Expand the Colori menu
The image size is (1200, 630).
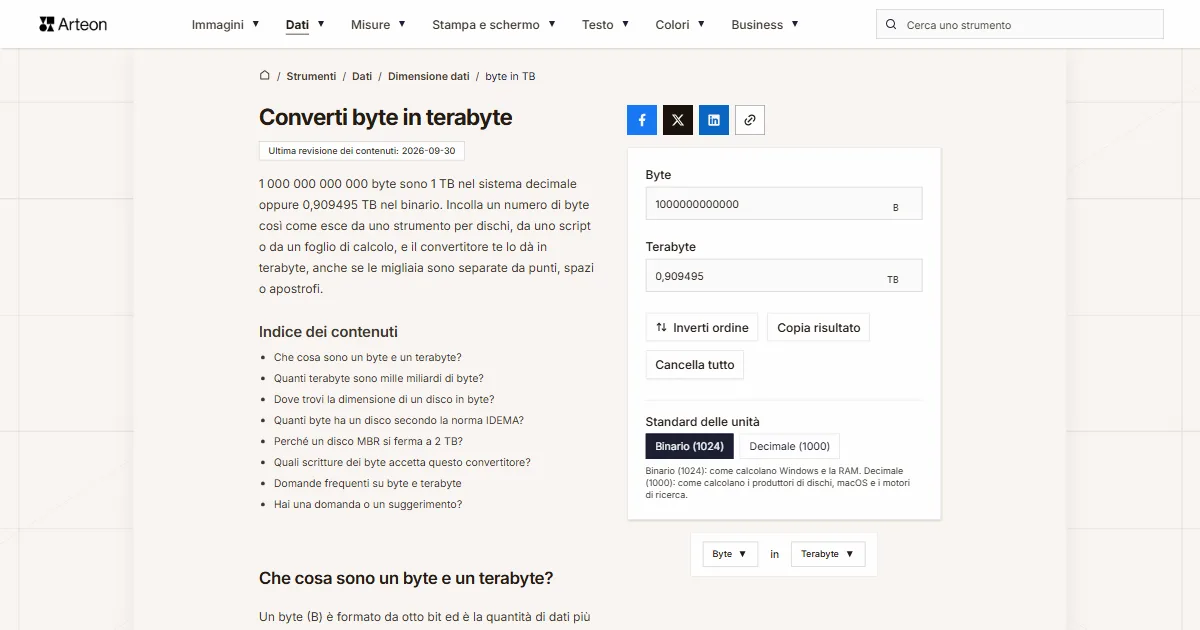680,24
